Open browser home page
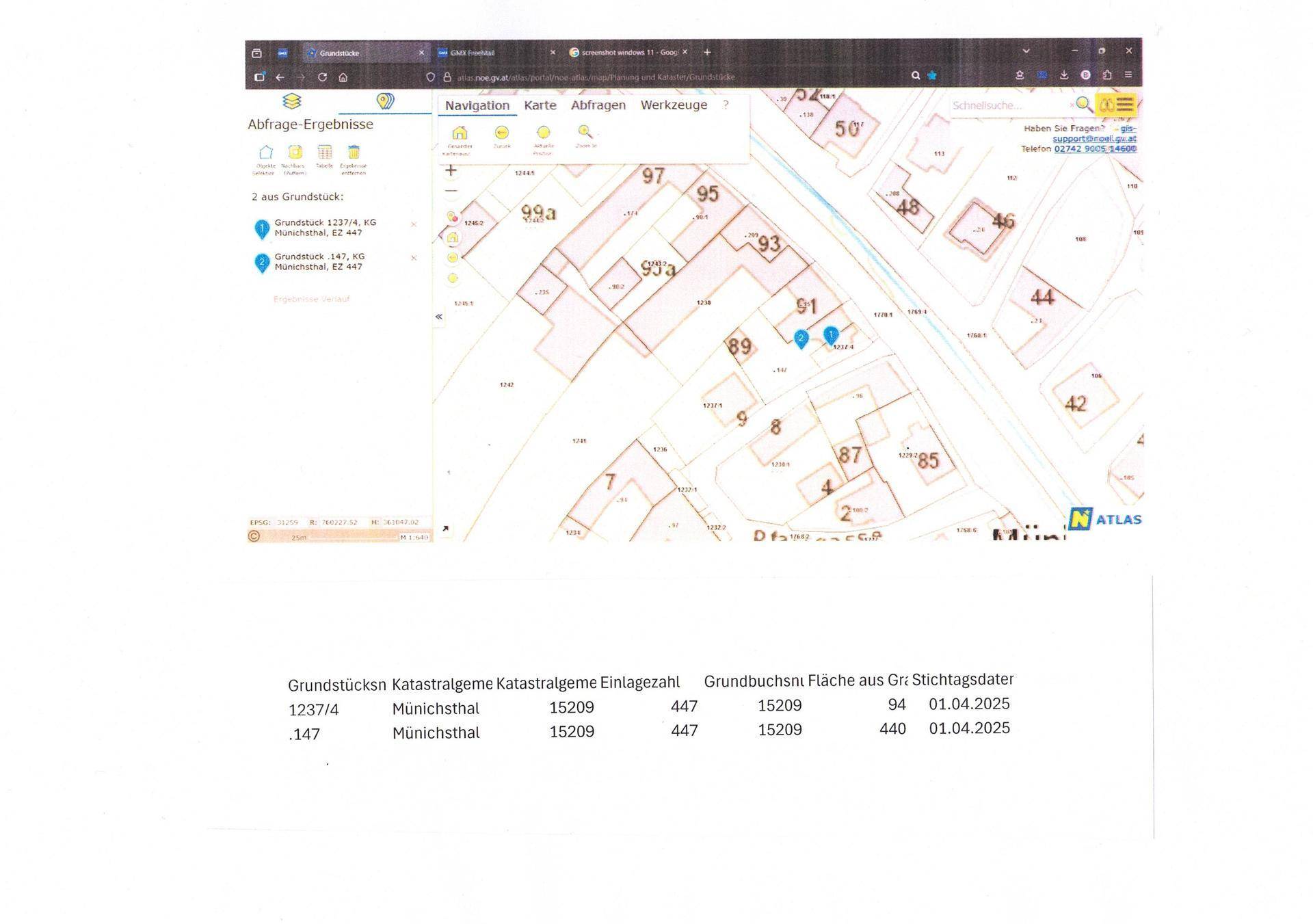The image size is (1313, 924). click(x=343, y=77)
